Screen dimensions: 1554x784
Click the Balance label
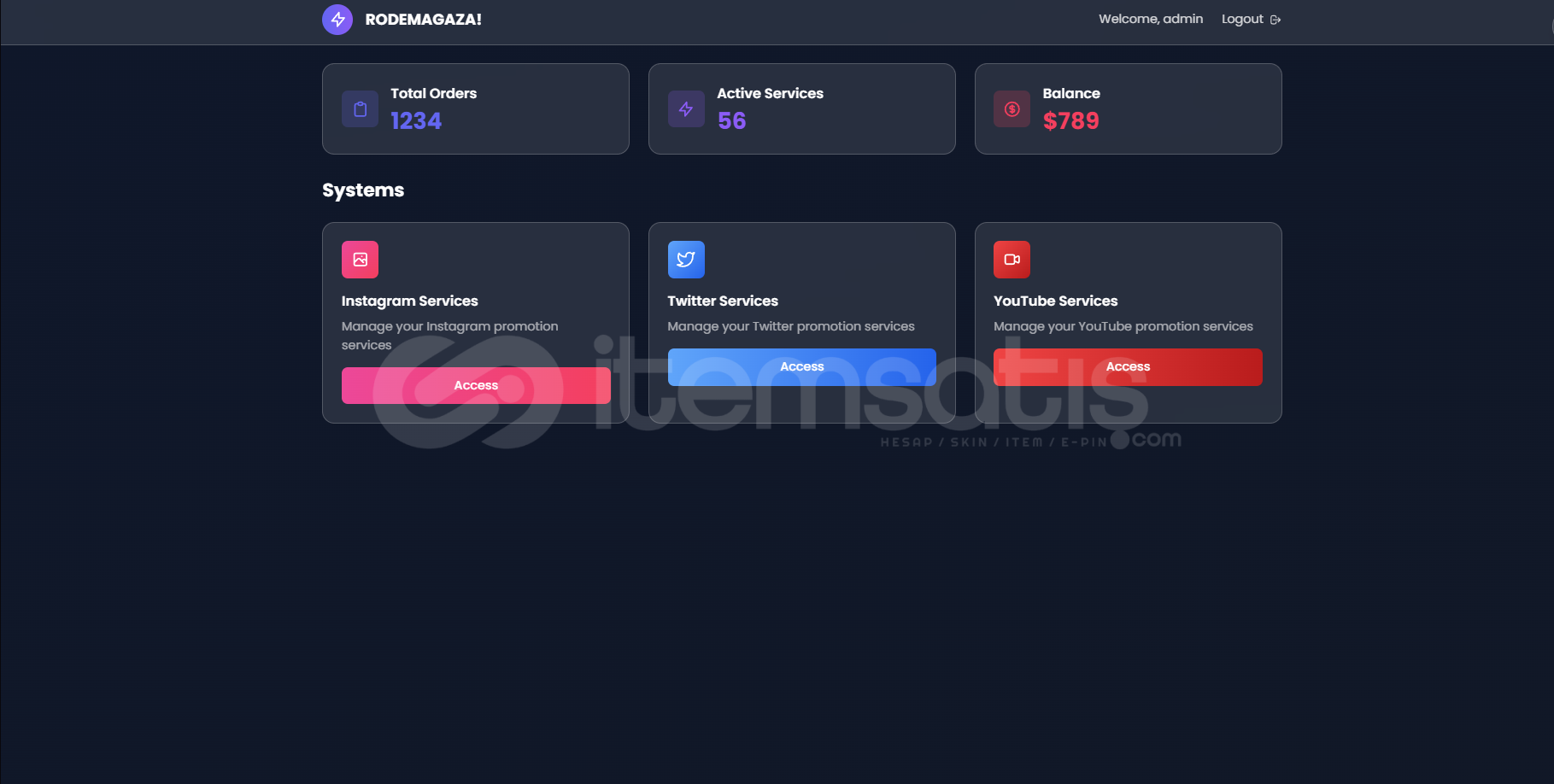tap(1071, 93)
